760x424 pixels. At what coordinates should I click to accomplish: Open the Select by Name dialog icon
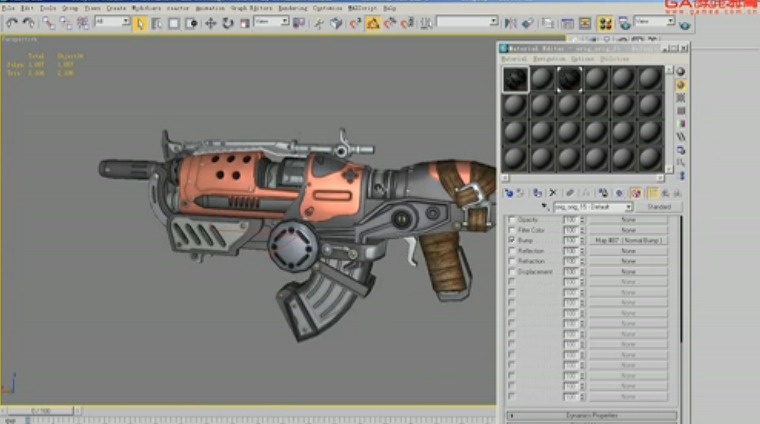click(x=157, y=23)
